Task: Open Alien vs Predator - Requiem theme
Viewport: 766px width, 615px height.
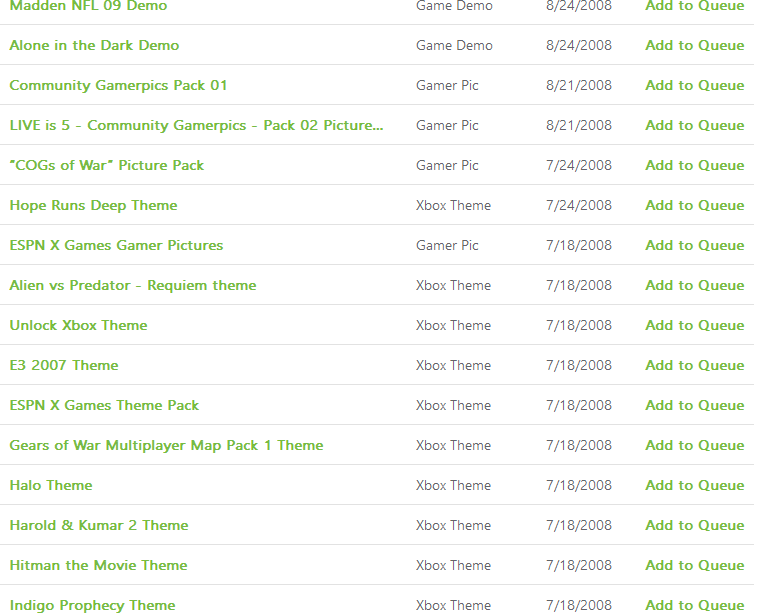Action: tap(133, 286)
